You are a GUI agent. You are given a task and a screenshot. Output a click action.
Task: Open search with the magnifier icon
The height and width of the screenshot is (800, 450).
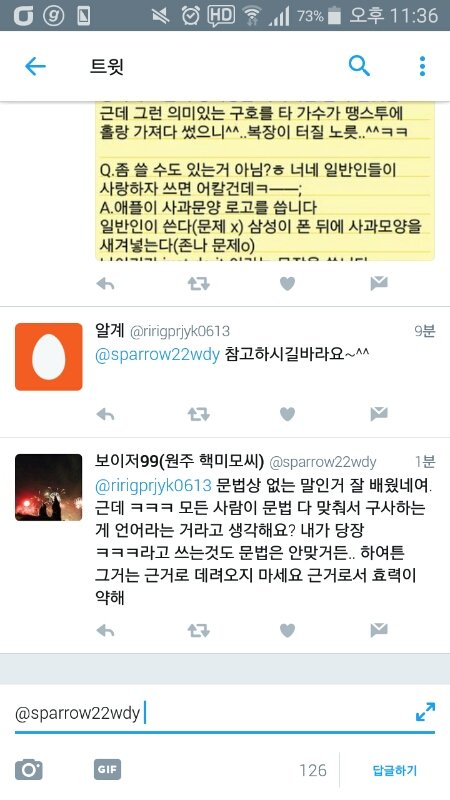pos(359,66)
